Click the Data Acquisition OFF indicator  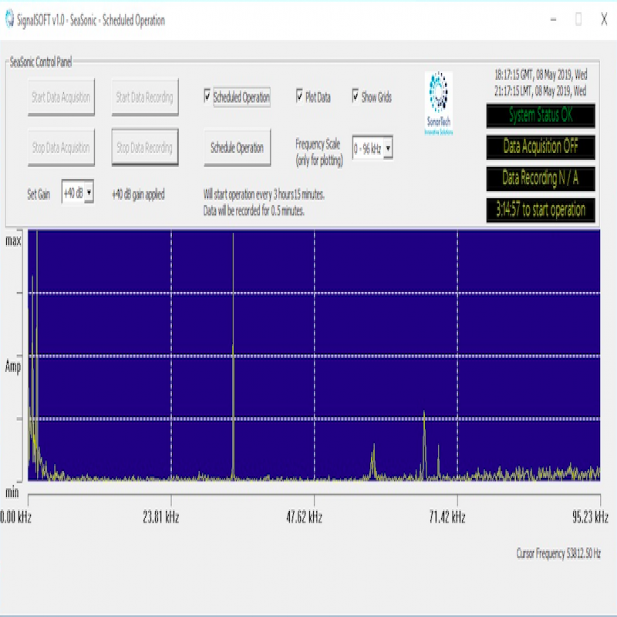click(x=540, y=147)
